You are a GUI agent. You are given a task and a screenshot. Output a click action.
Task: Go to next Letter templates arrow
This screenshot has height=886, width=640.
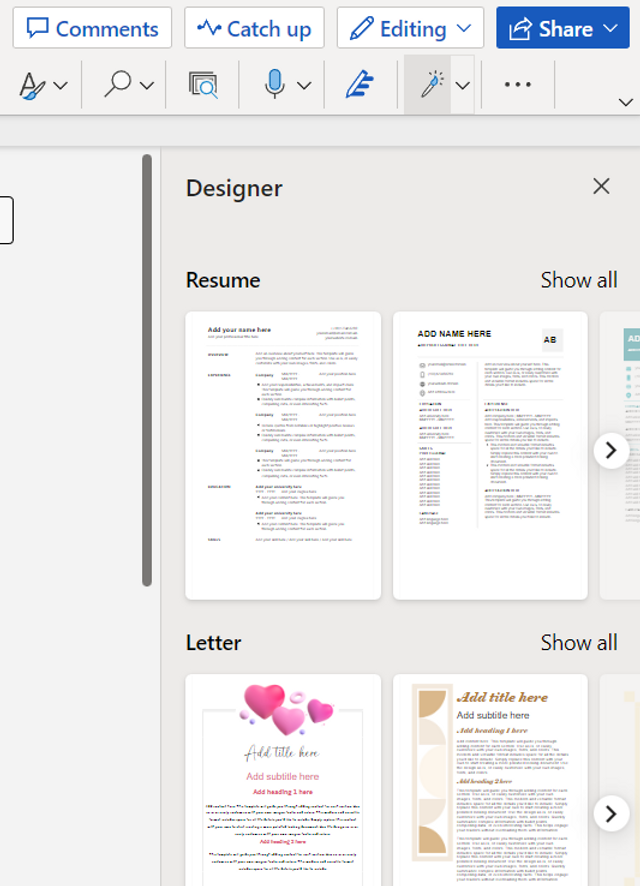point(611,814)
